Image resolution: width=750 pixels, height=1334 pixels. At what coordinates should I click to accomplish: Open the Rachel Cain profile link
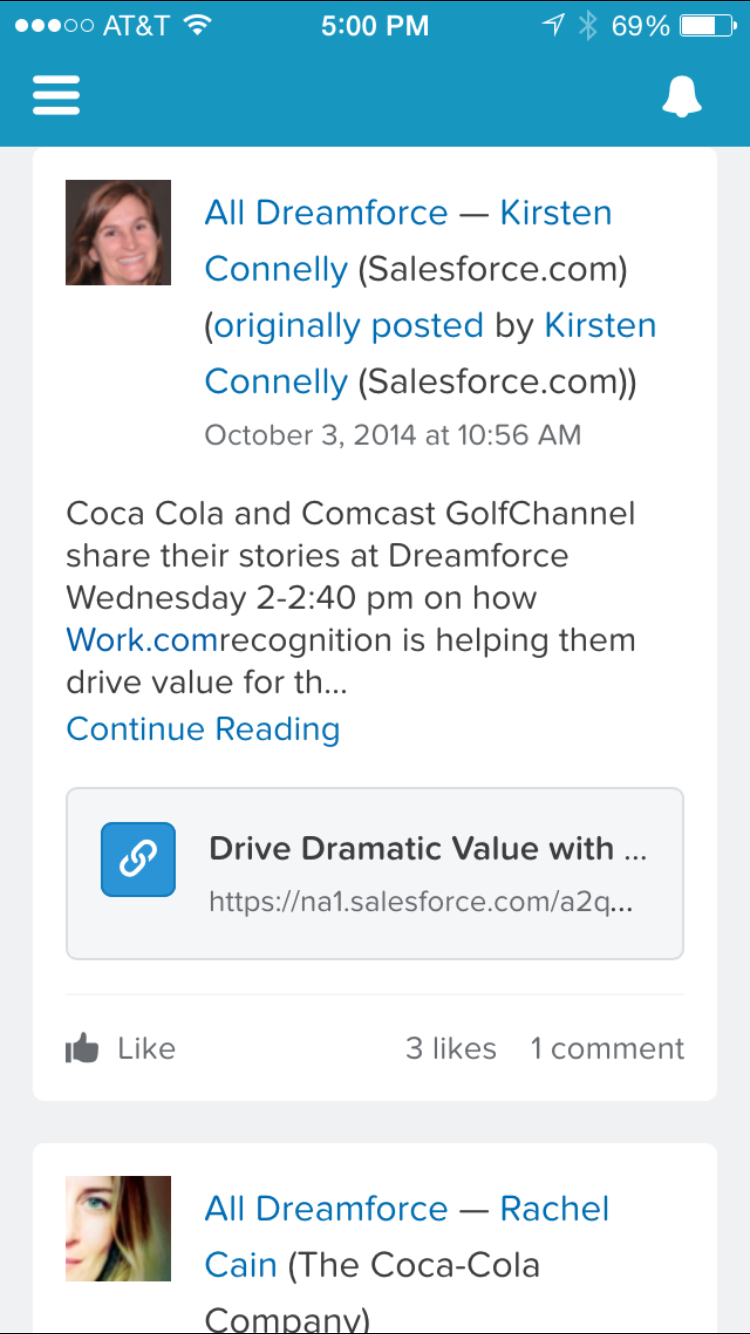[x=554, y=1209]
